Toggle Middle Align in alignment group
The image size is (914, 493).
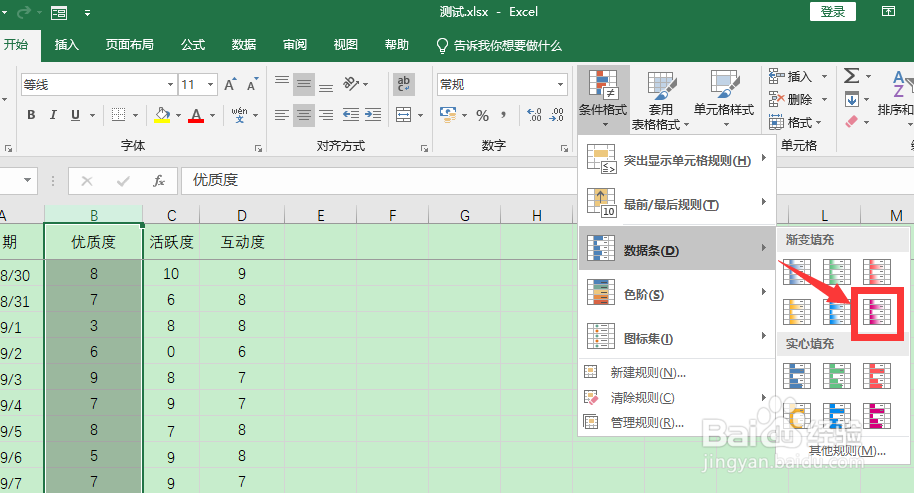pos(304,84)
